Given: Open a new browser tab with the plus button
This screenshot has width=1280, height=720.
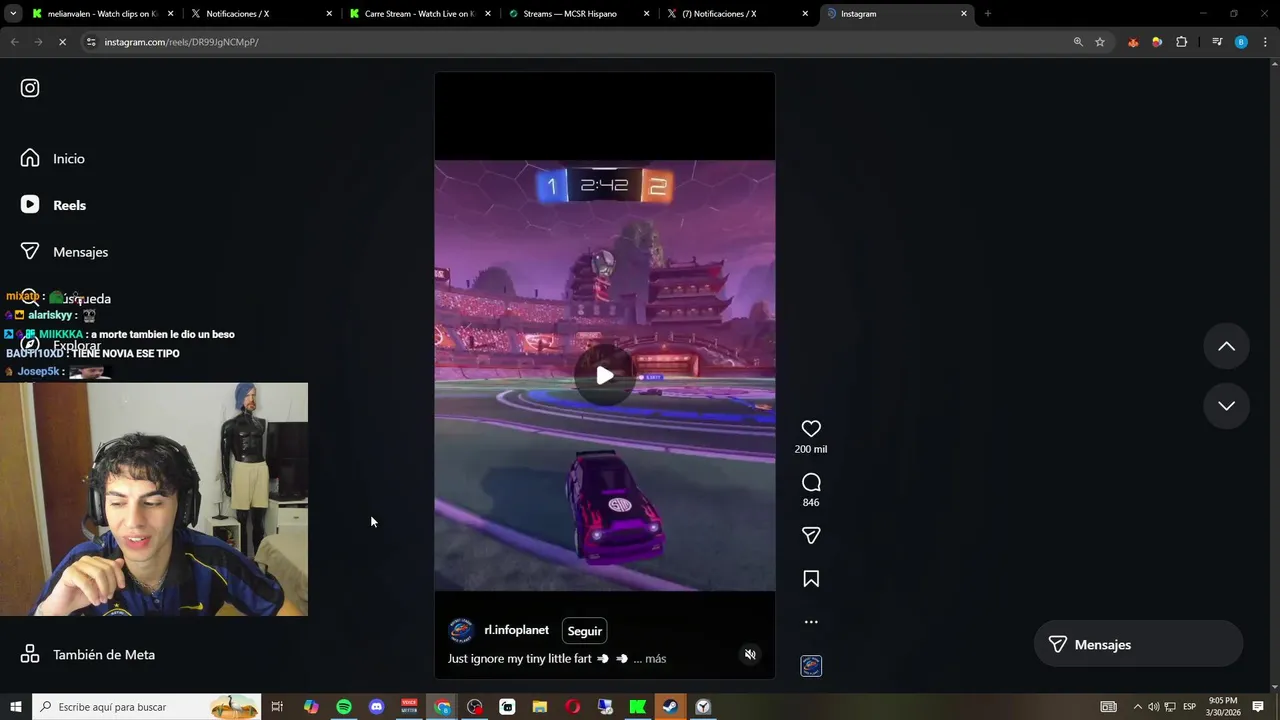Looking at the screenshot, I should coord(988,14).
